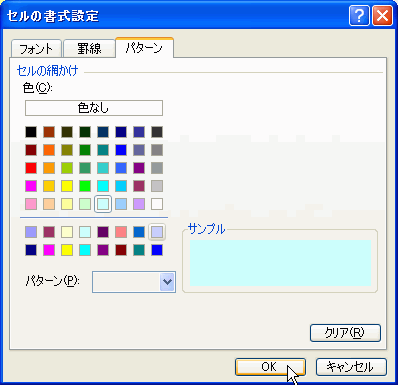Choose the 25% light gray swatch

coord(157,186)
